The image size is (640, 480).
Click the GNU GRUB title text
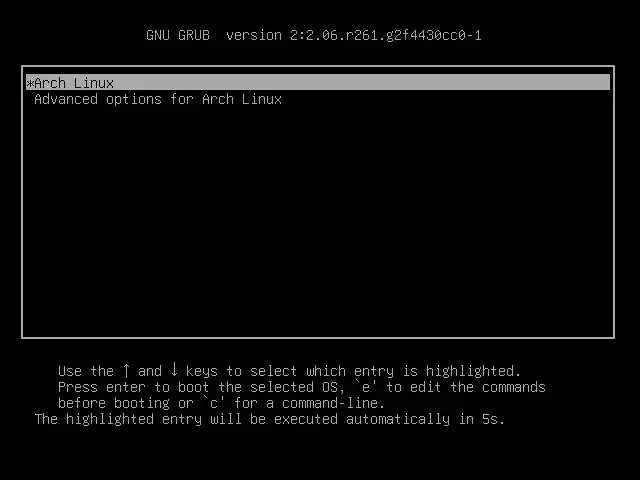[x=178, y=35]
